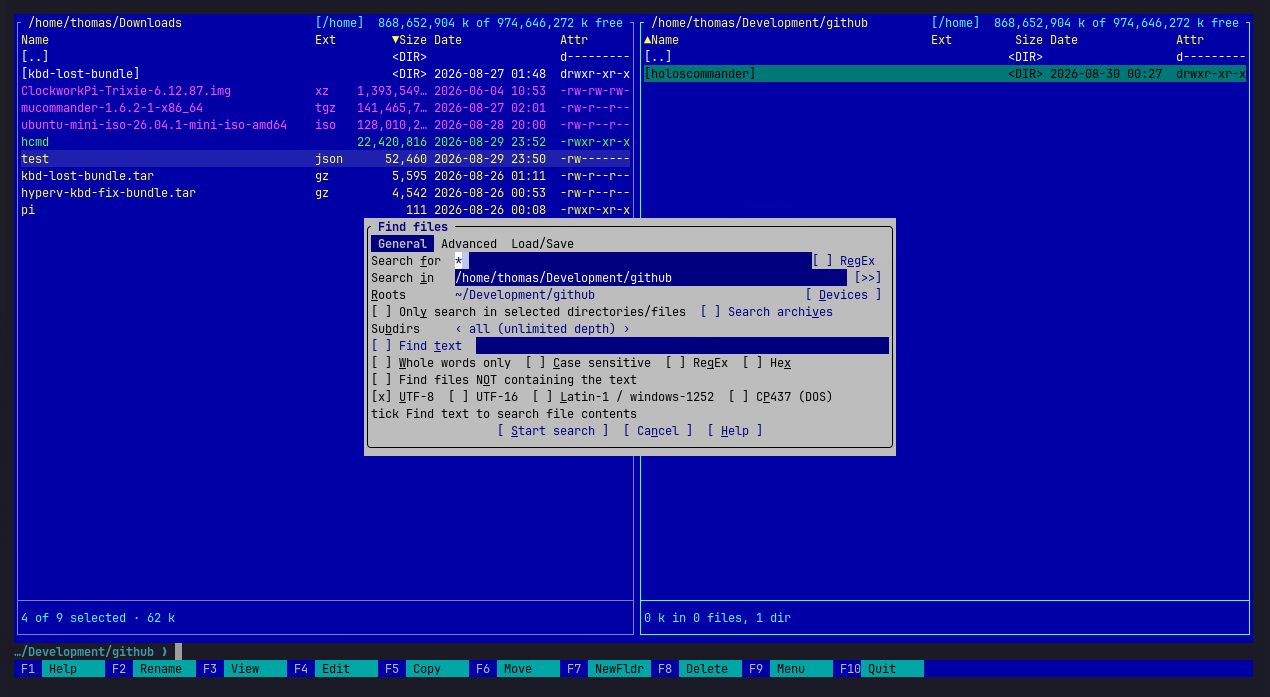Go to parent [..] in left panel
Image resolution: width=1270 pixels, height=697 pixels.
(x=325, y=57)
